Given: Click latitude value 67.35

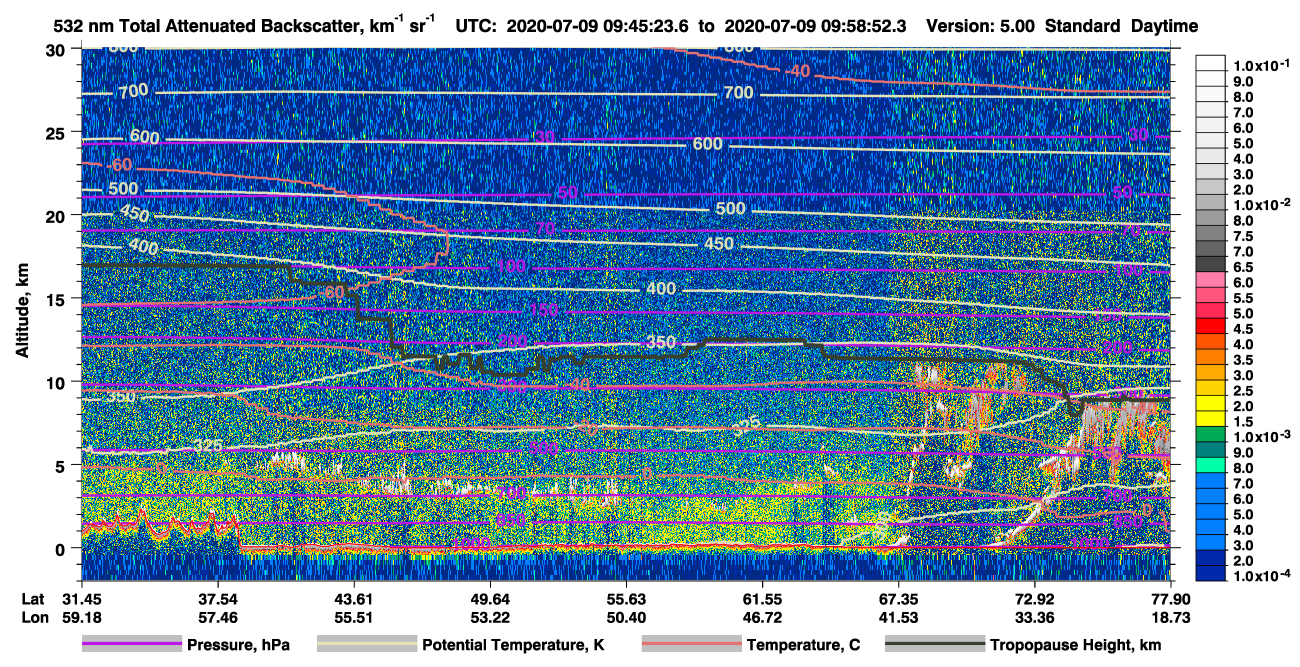Looking at the screenshot, I should (x=899, y=599).
